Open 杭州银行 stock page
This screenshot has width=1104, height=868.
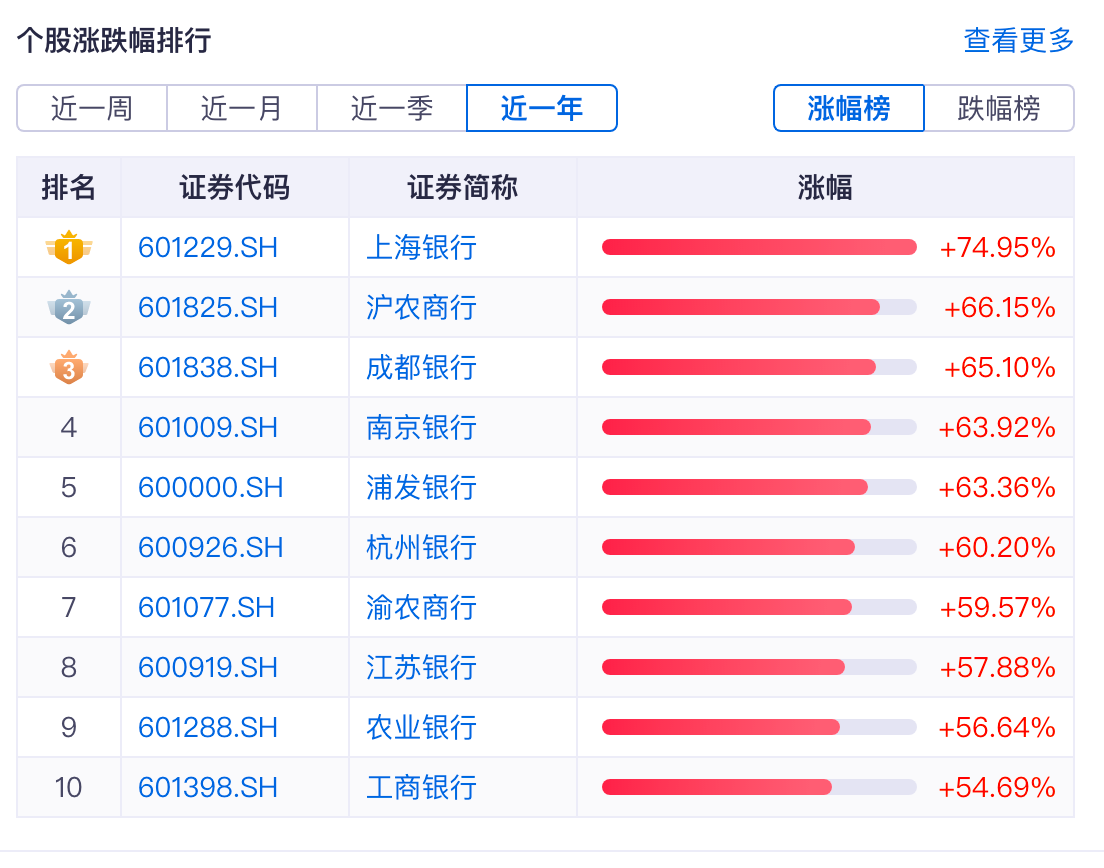point(421,547)
